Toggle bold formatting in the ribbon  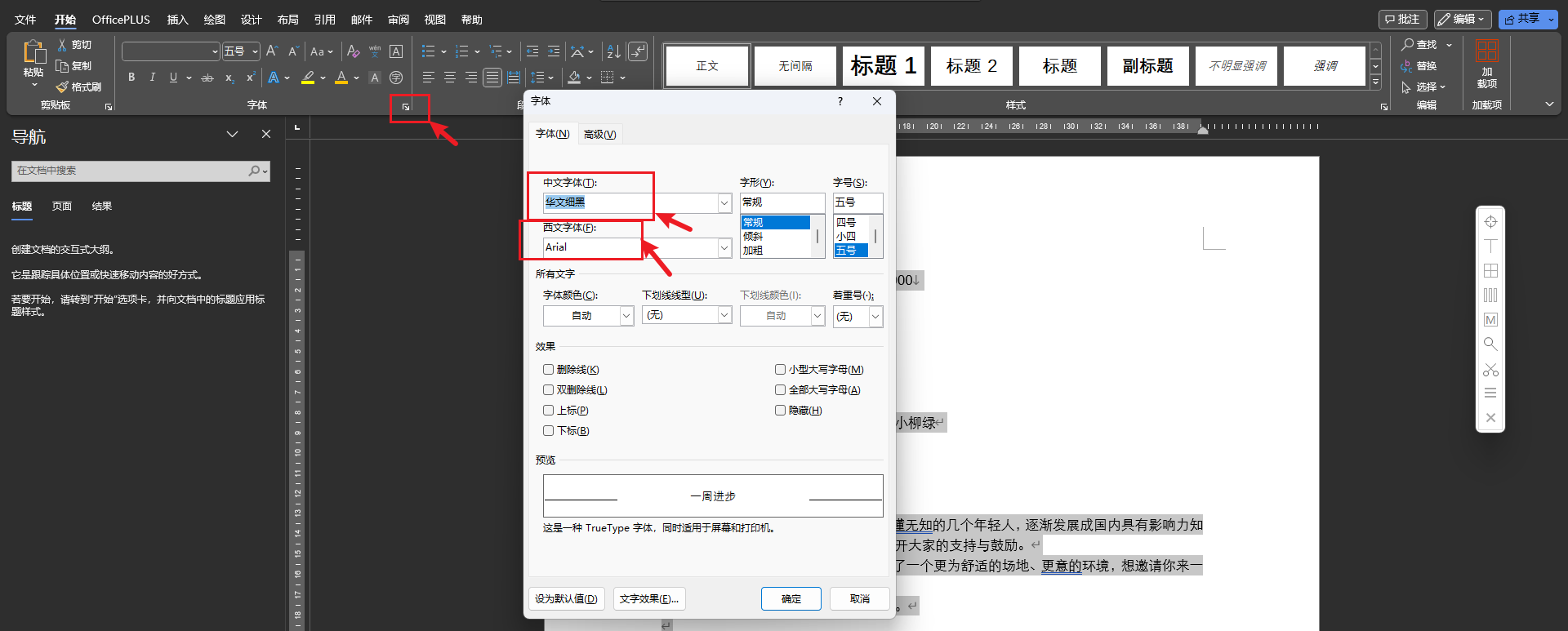coord(131,78)
